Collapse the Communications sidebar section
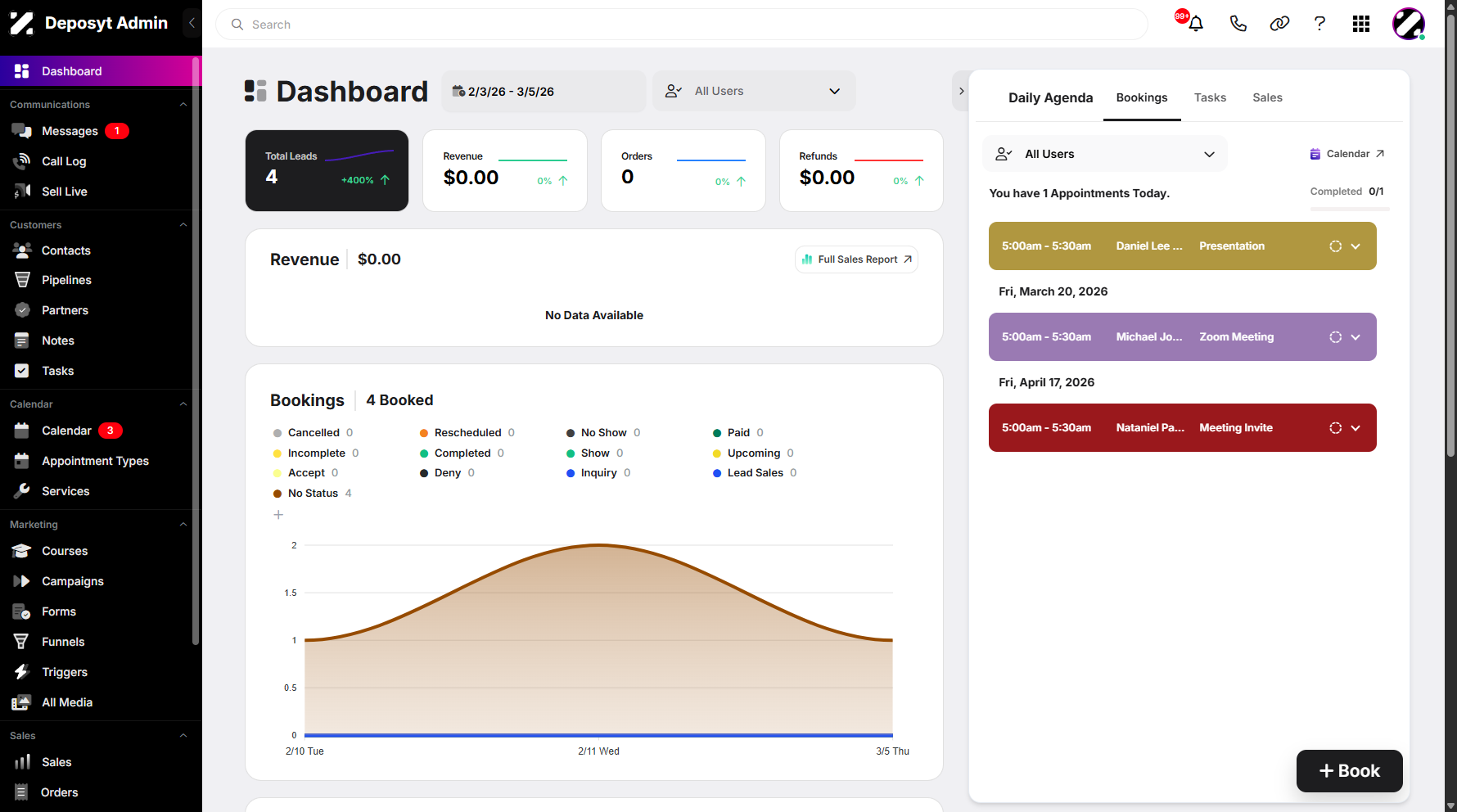The image size is (1457, 812). [183, 105]
